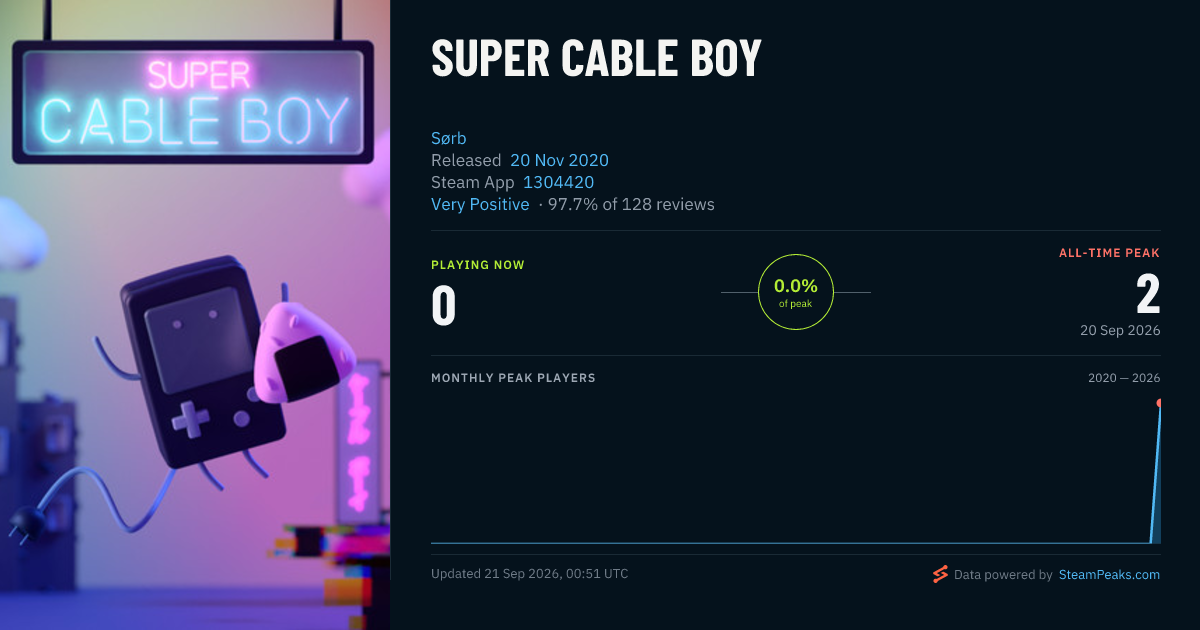The image size is (1200, 630).
Task: Click the all-time peak value 2
Action: click(1148, 295)
